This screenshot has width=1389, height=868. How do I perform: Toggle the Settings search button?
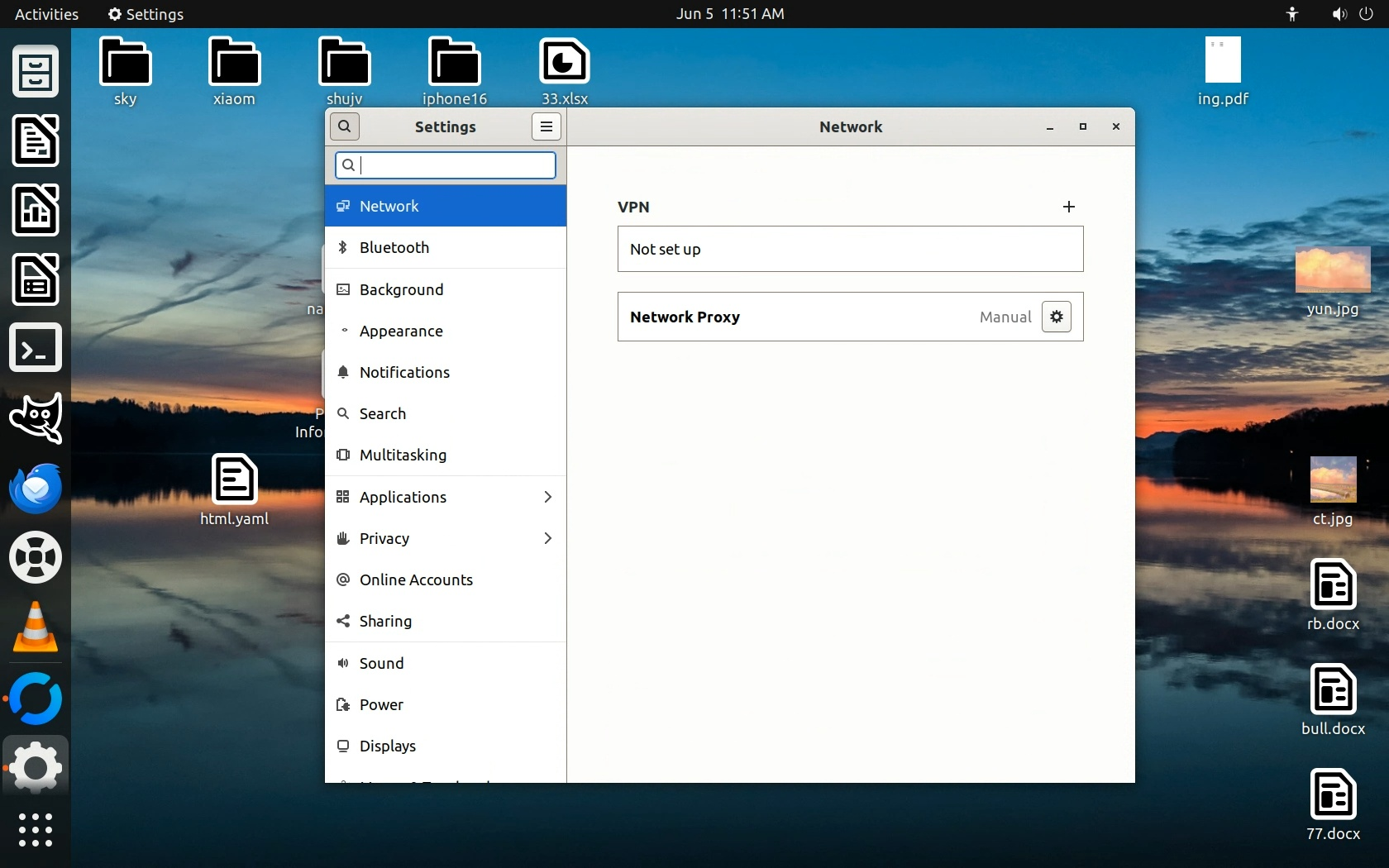click(345, 126)
